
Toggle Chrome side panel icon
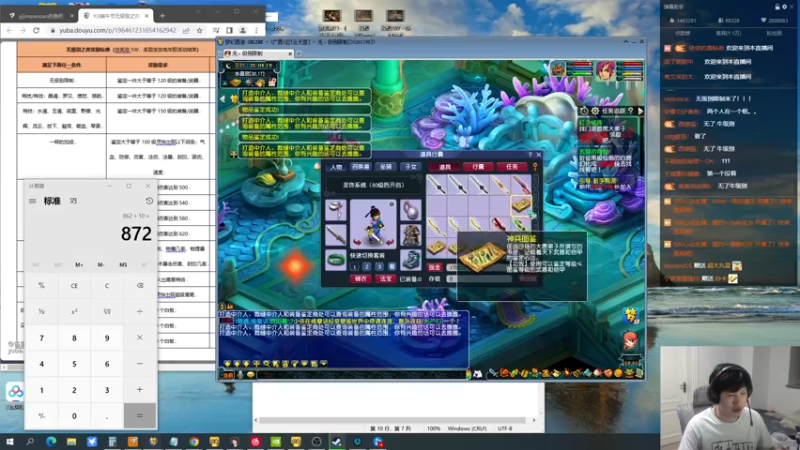230,31
